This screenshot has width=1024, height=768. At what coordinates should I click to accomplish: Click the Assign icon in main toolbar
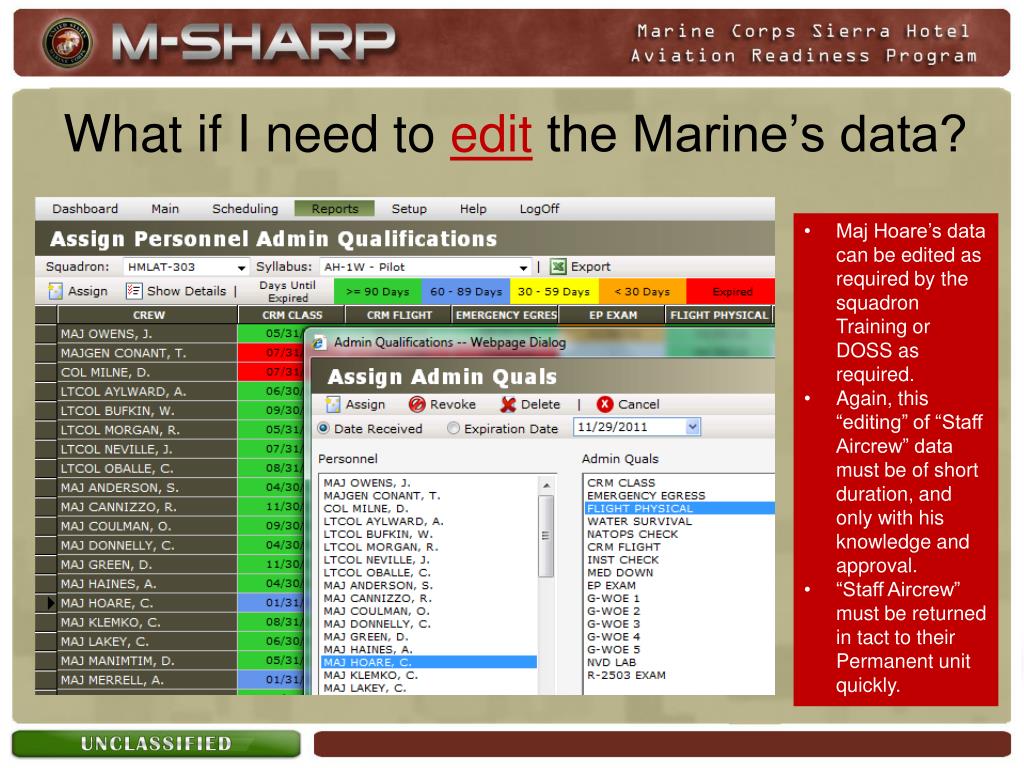pos(56,291)
